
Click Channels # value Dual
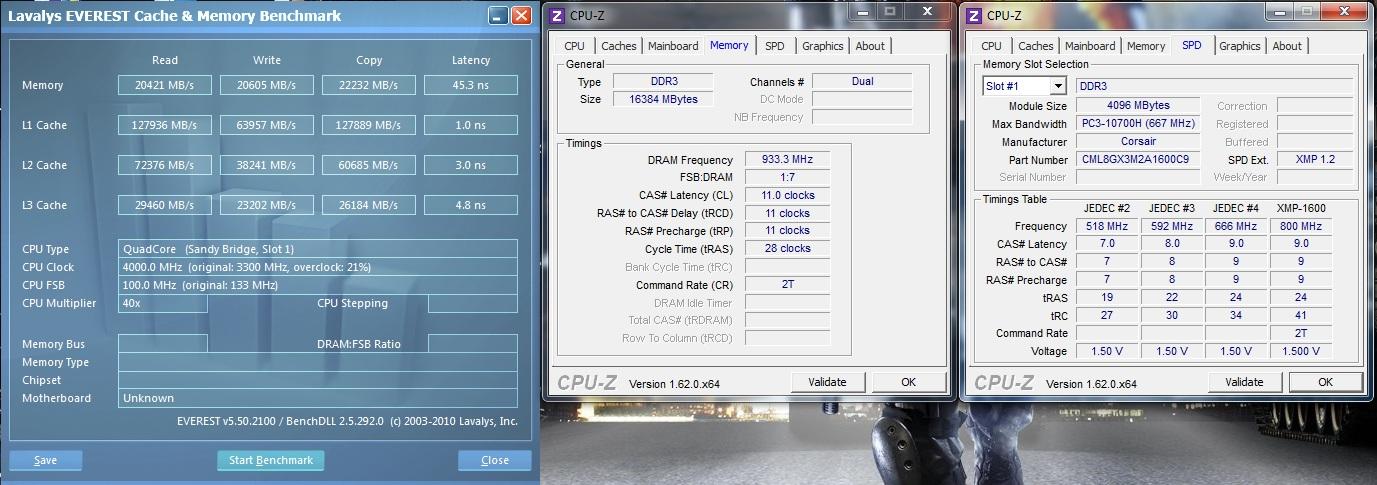point(862,81)
